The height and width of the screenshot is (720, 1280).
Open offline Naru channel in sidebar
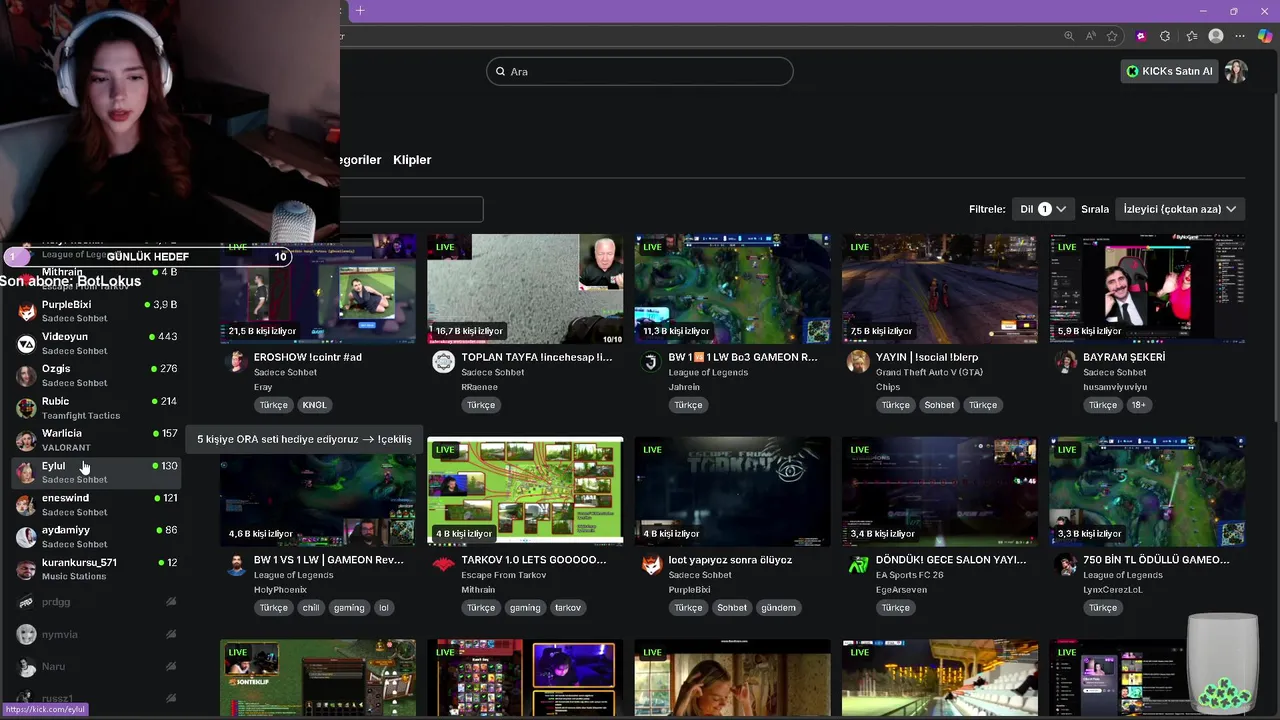[x=97, y=666]
